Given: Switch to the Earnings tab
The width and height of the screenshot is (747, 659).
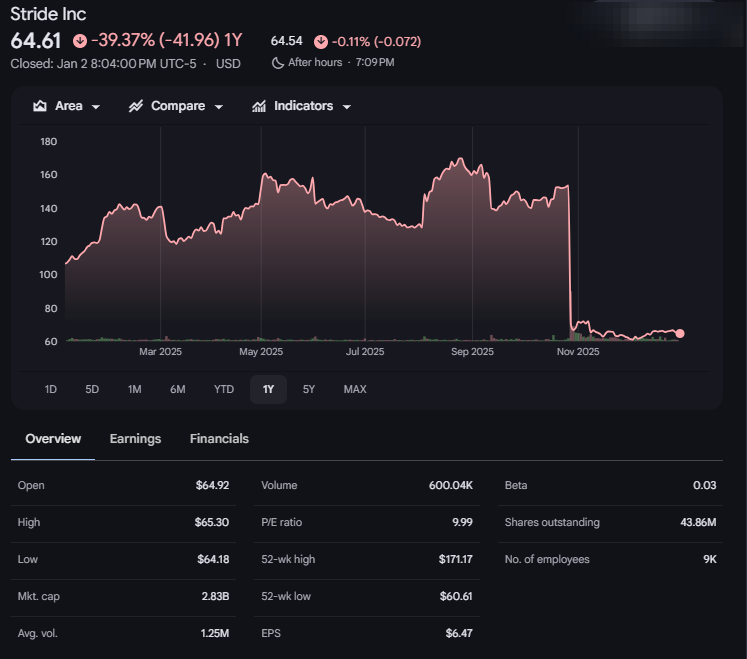Looking at the screenshot, I should [x=135, y=439].
